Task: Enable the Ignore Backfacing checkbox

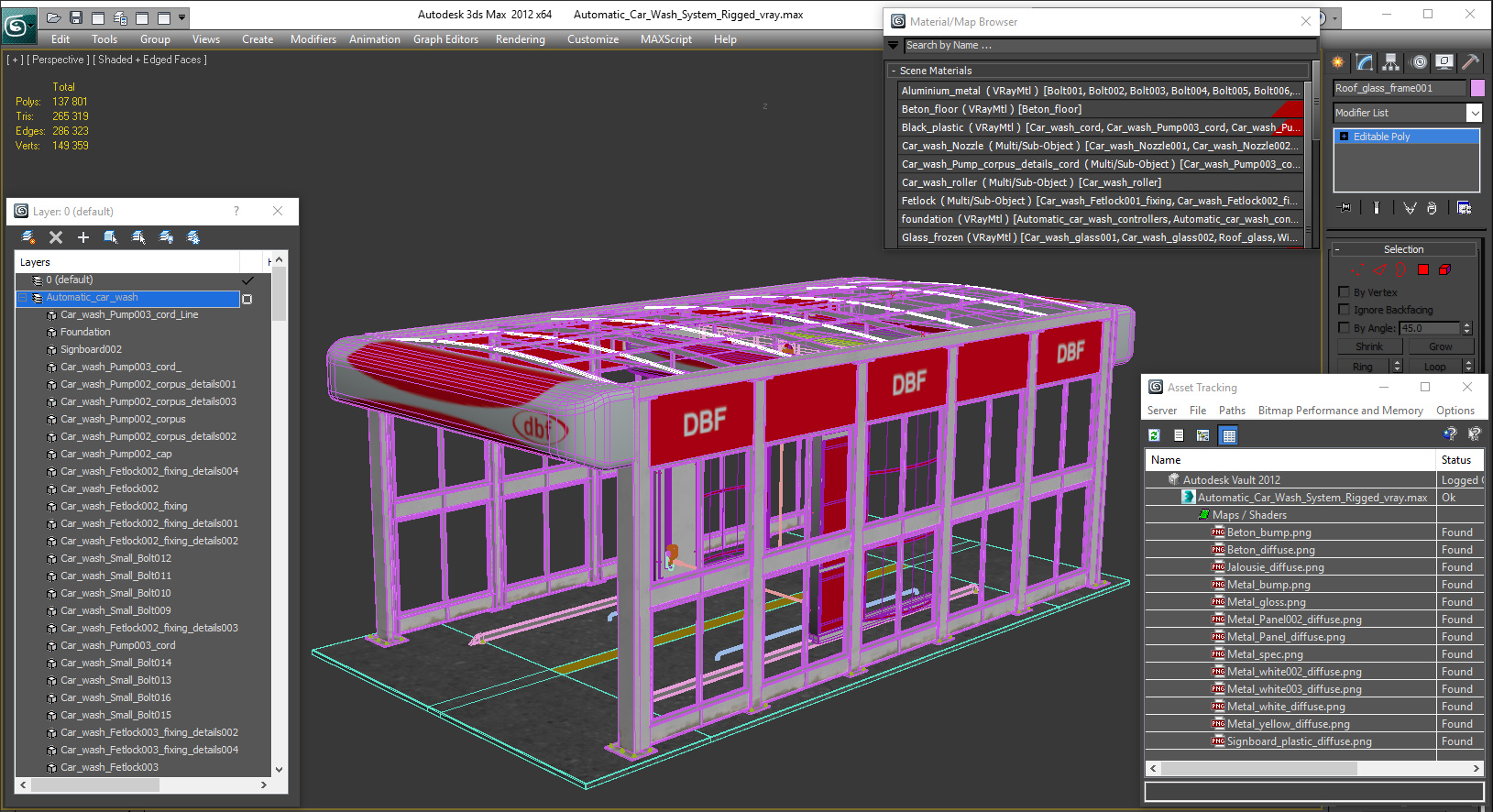Action: (x=1345, y=310)
